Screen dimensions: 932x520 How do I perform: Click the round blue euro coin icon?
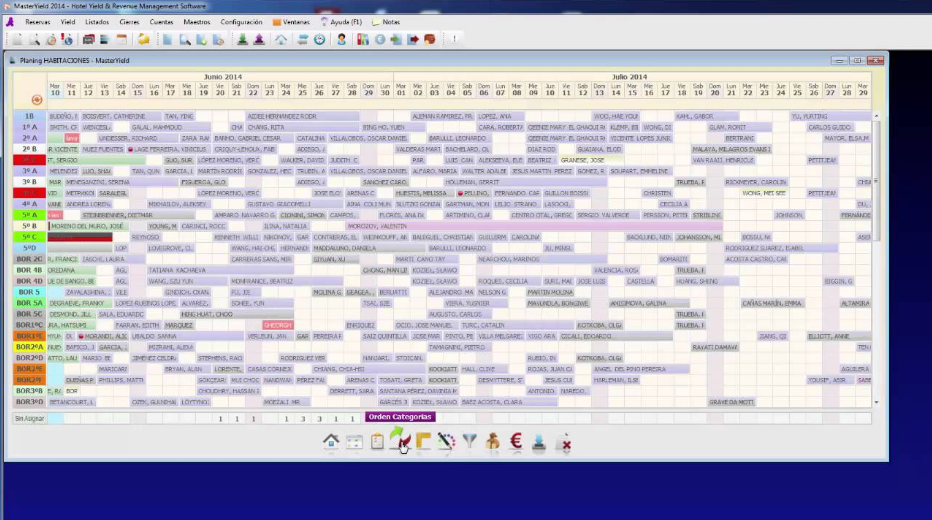(x=380, y=39)
